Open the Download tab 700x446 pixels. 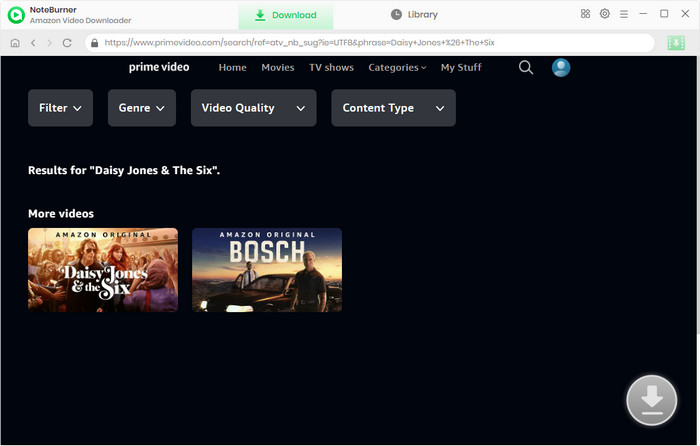tap(286, 15)
